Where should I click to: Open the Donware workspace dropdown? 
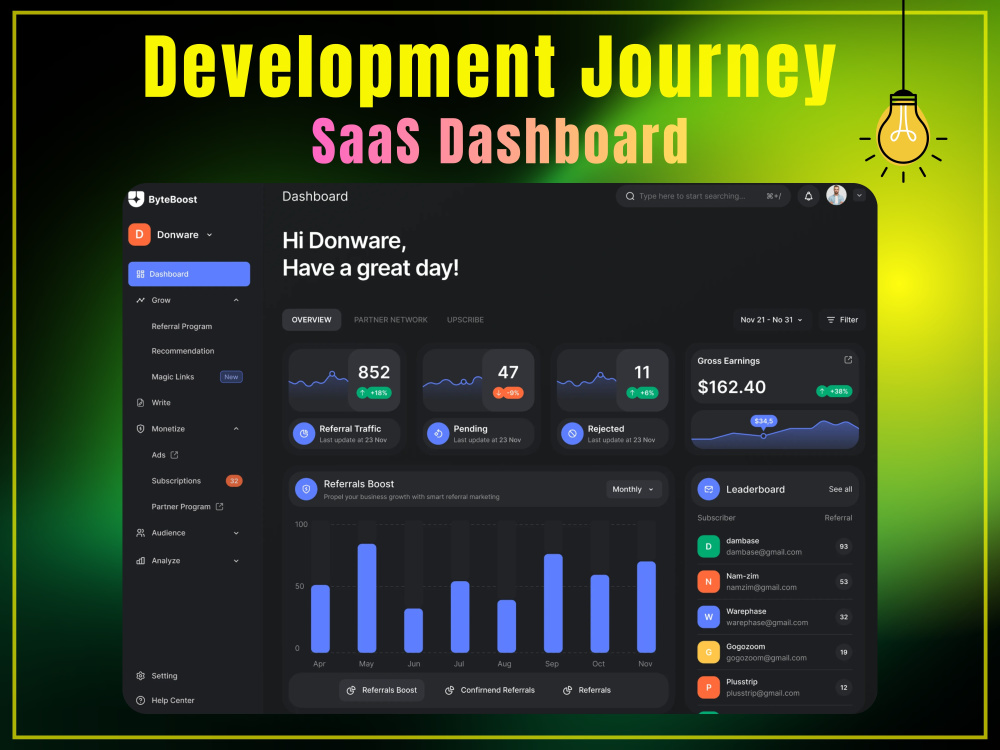[209, 235]
